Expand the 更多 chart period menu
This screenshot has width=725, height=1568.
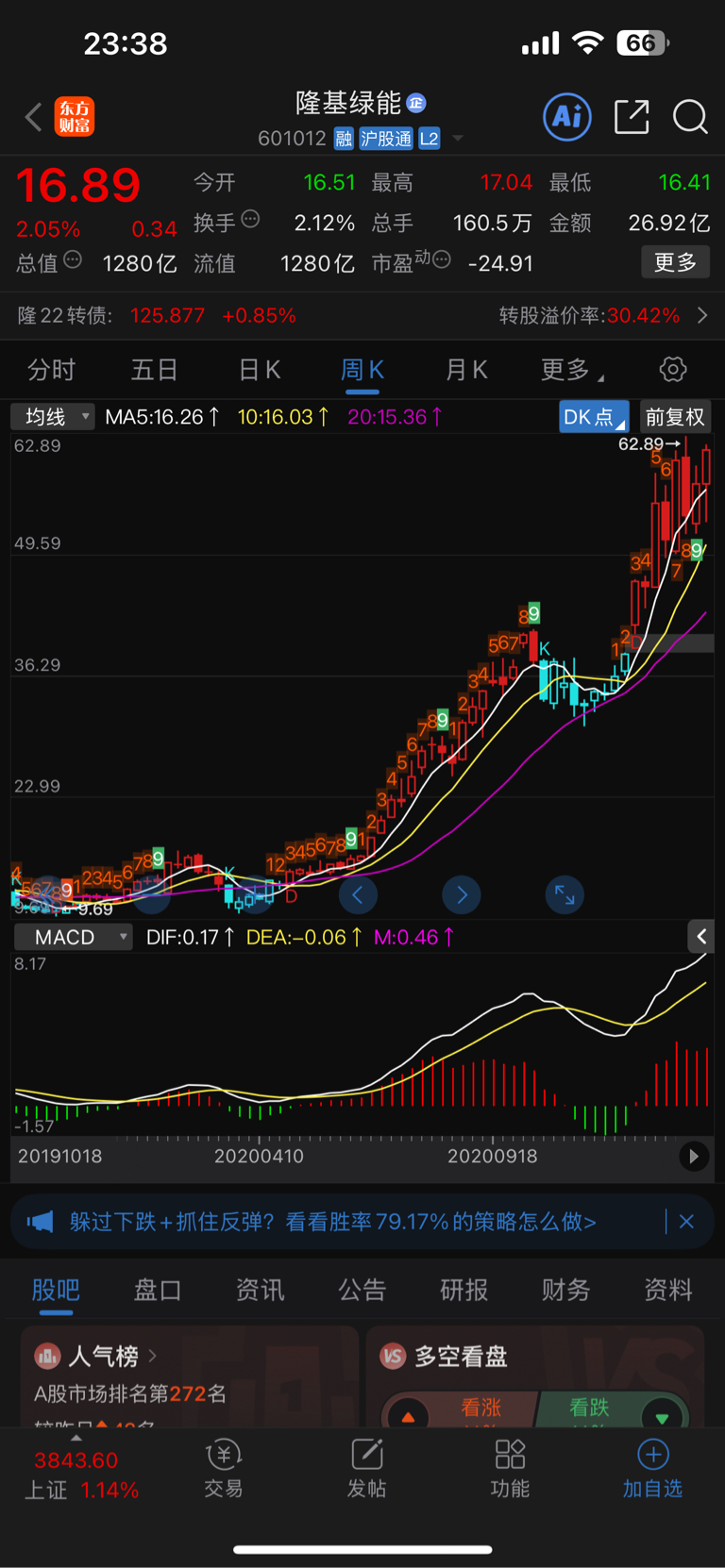(x=572, y=370)
